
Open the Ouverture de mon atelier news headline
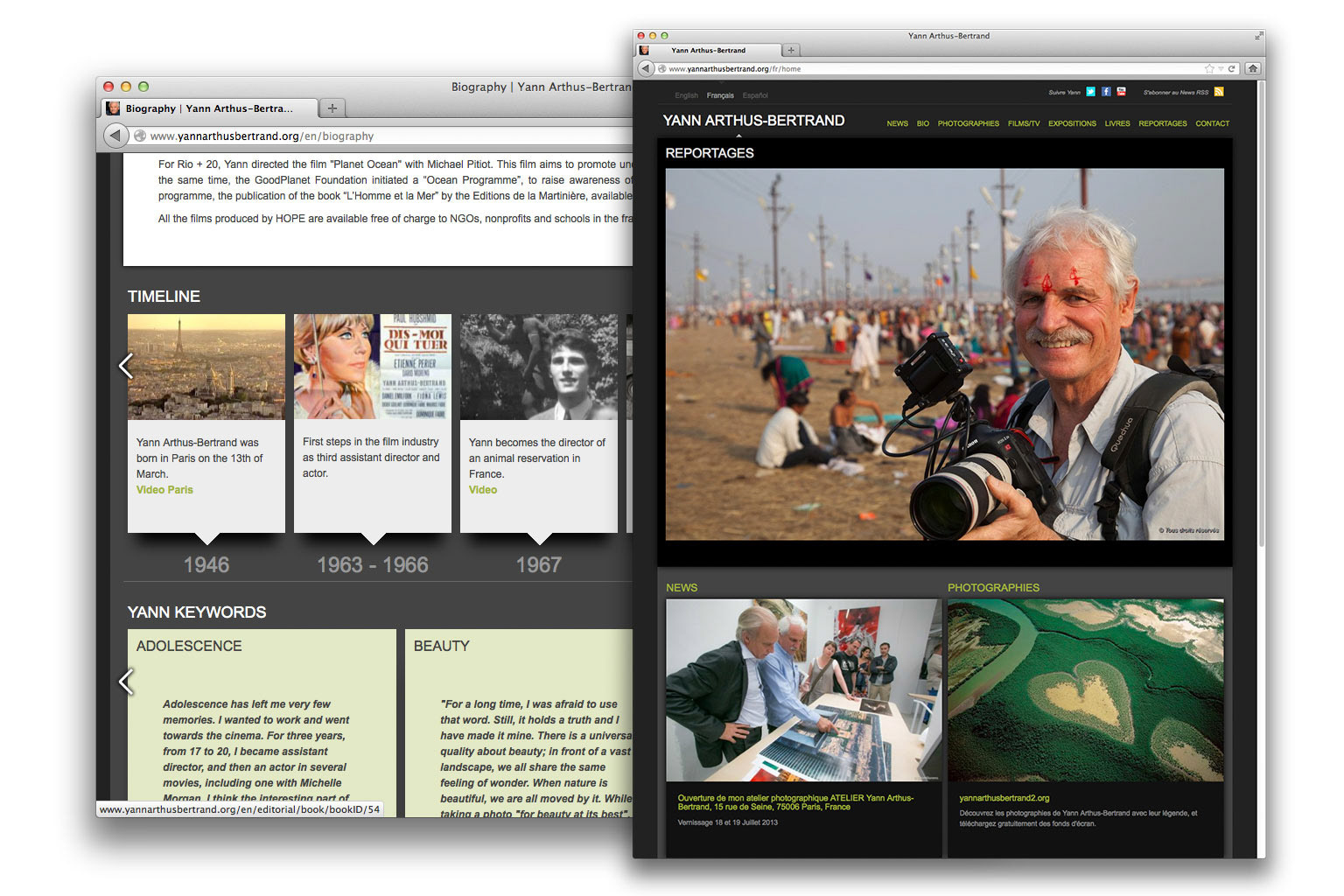pyautogui.click(x=795, y=802)
